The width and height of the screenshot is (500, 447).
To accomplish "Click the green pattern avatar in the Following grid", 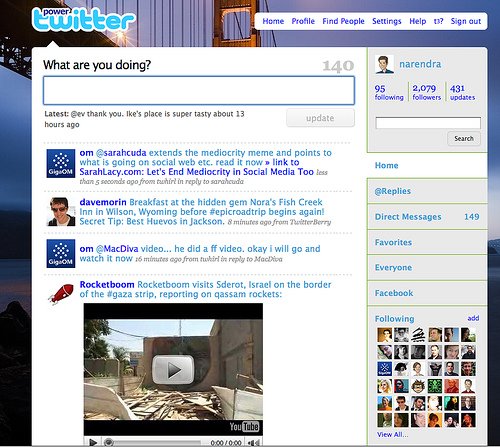I will pos(435,386).
